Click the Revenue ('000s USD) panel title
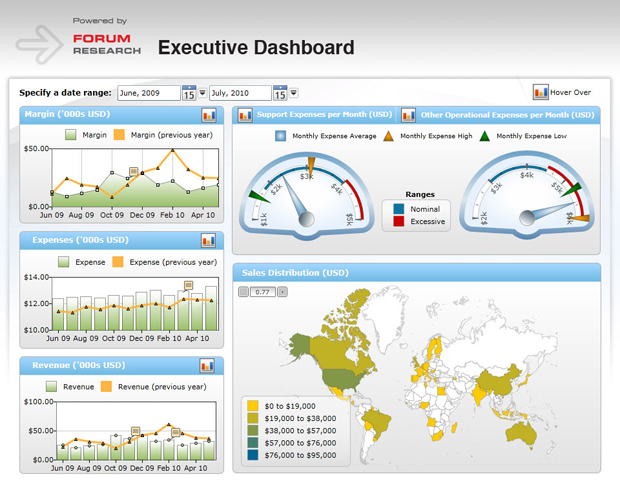620x481 pixels. 79,365
